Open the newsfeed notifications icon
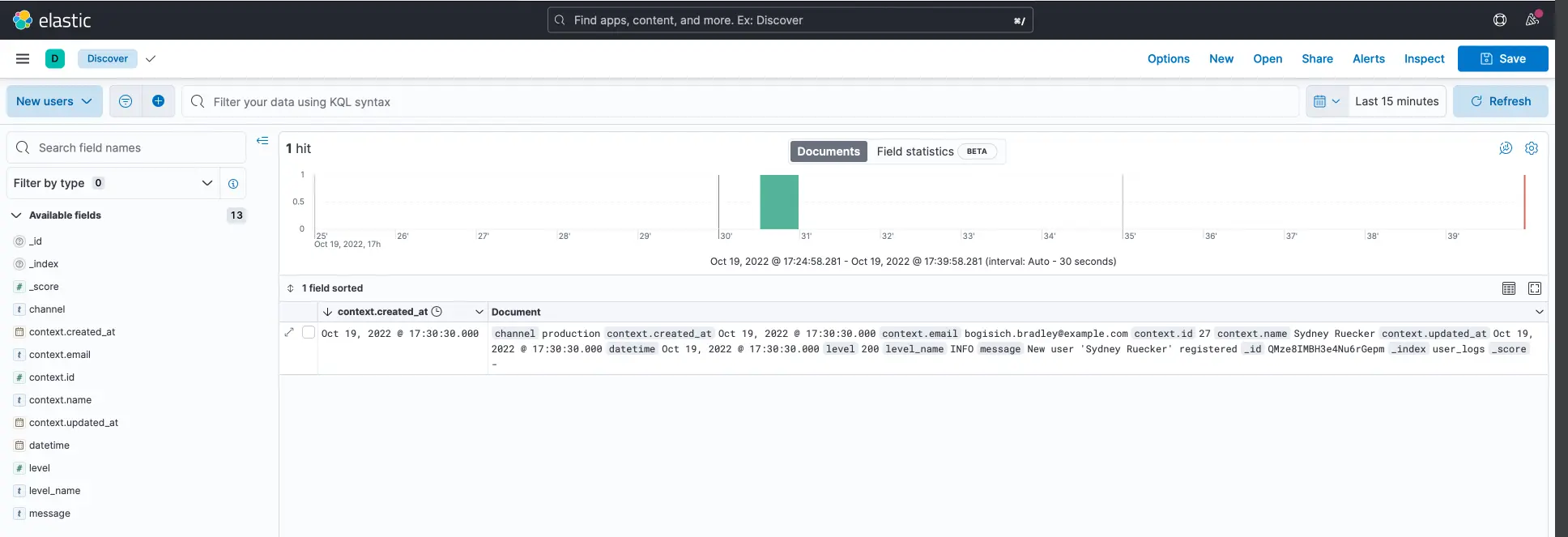This screenshot has height=537, width=1568. coord(1532,19)
